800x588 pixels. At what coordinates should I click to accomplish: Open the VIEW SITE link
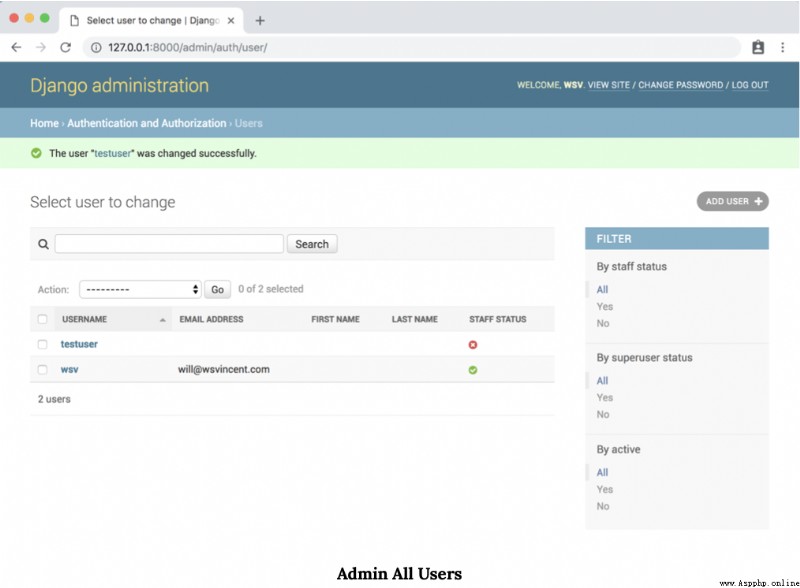point(609,85)
